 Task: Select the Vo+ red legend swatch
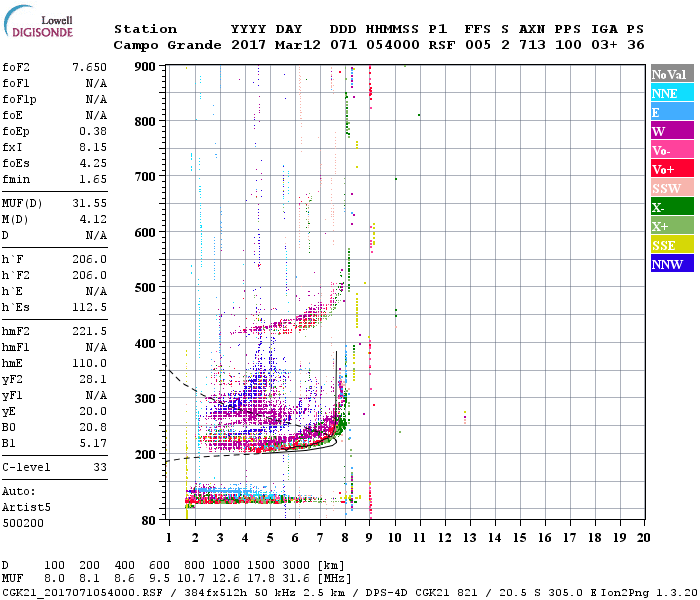pyautogui.click(x=672, y=169)
